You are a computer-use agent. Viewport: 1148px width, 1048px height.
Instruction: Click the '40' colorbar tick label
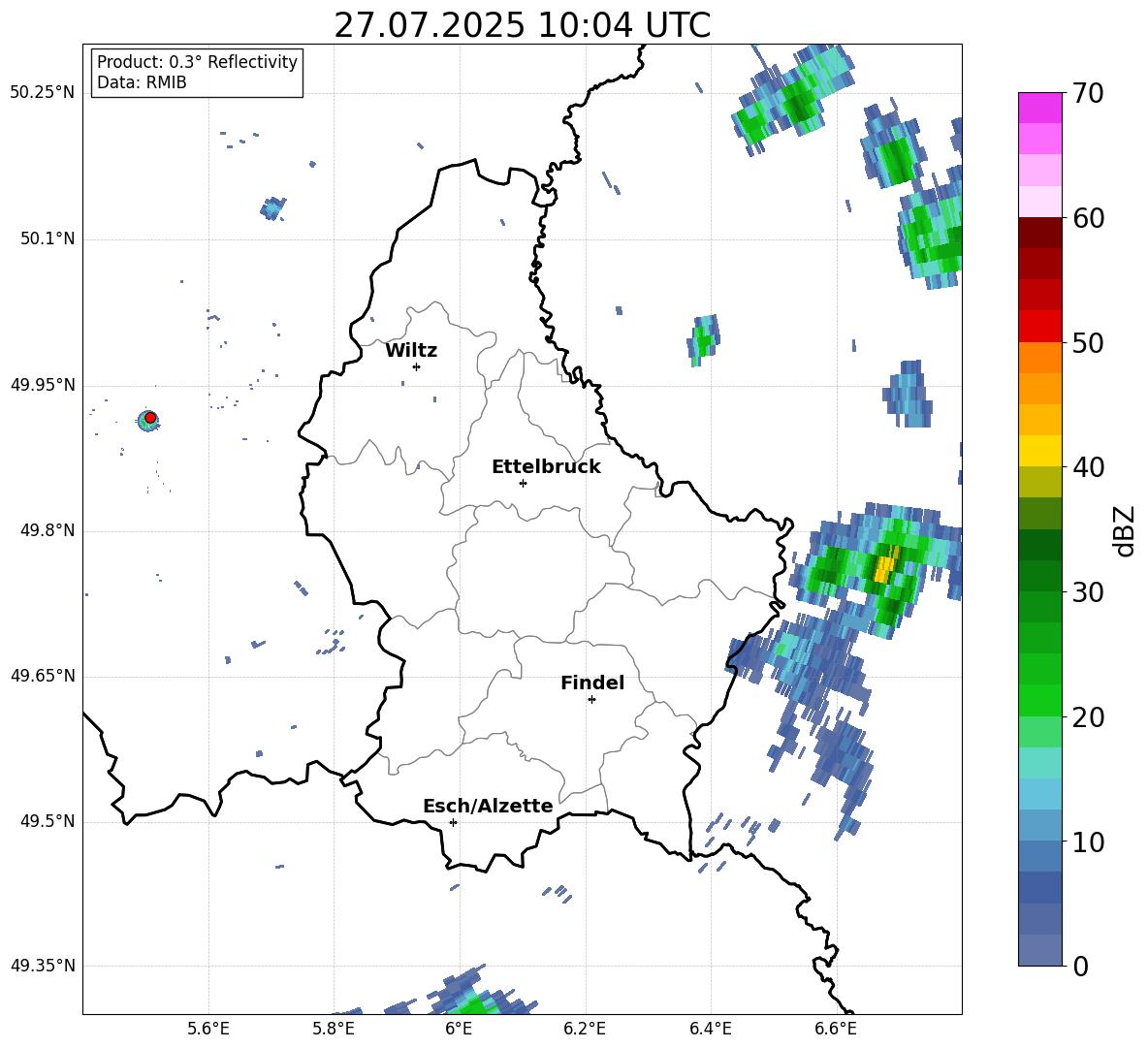click(1088, 467)
